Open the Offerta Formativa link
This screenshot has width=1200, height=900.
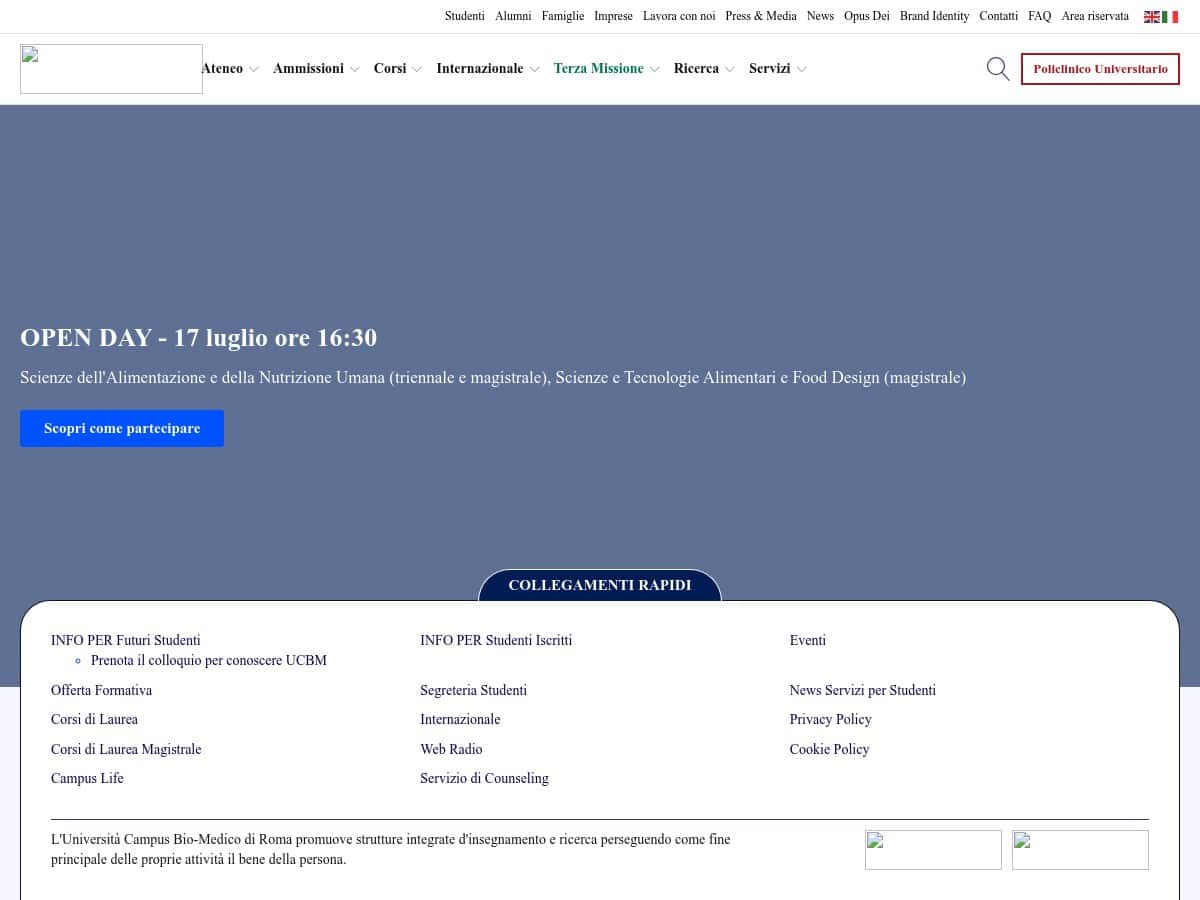tap(102, 690)
